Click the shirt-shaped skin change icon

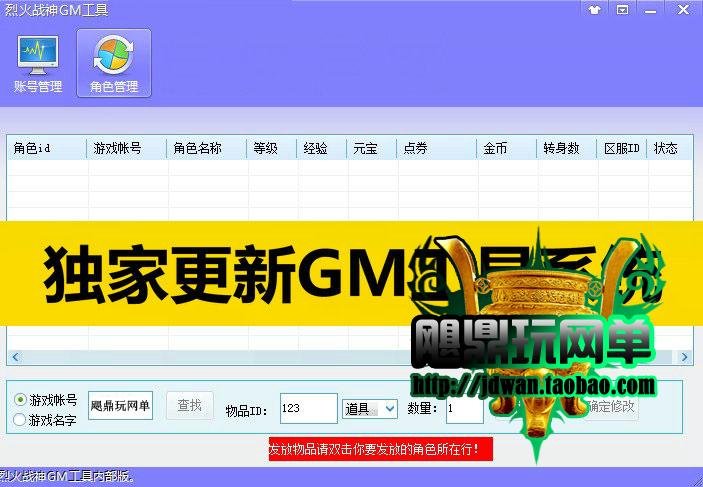click(596, 9)
